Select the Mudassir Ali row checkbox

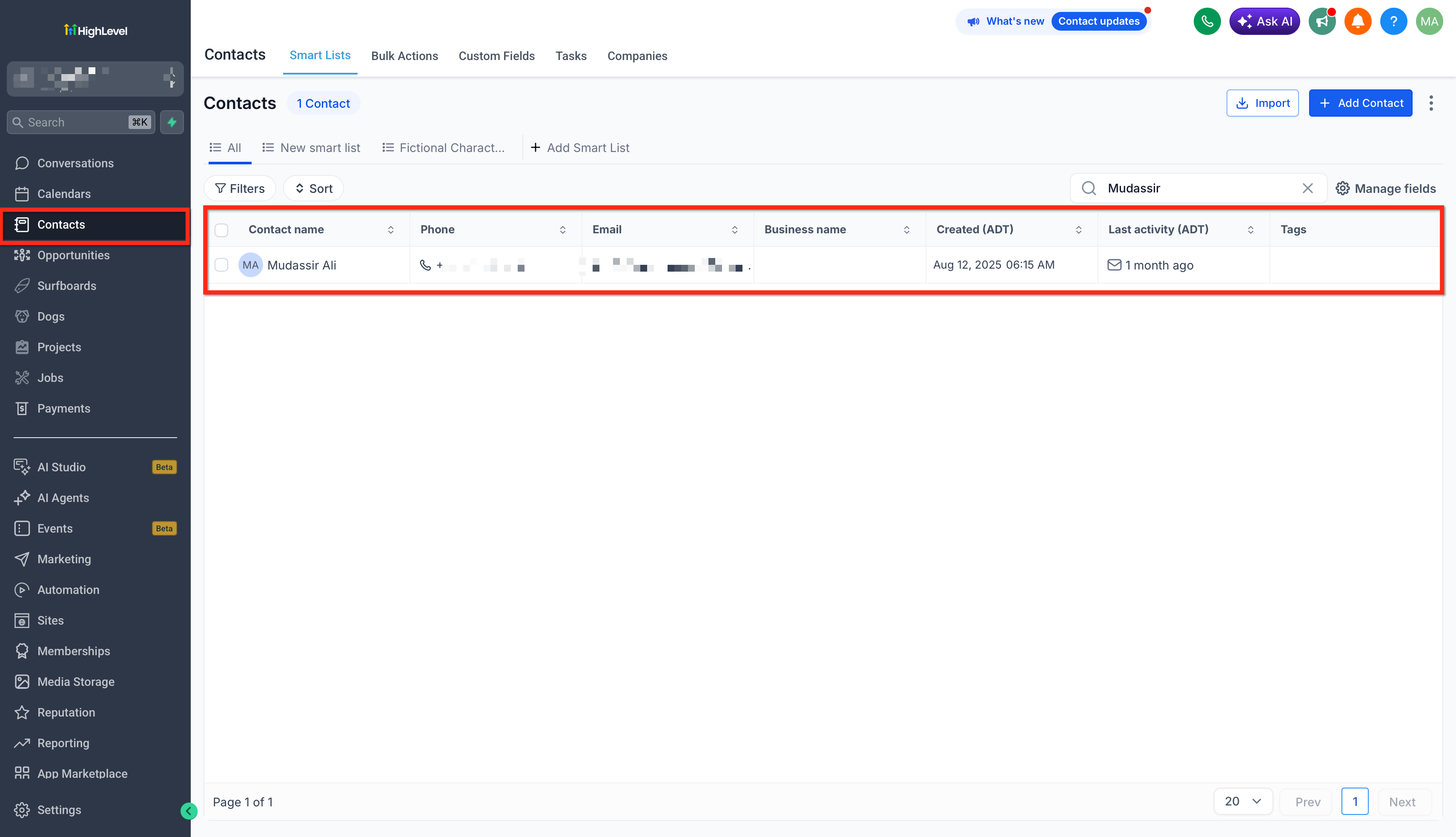pyautogui.click(x=221, y=265)
